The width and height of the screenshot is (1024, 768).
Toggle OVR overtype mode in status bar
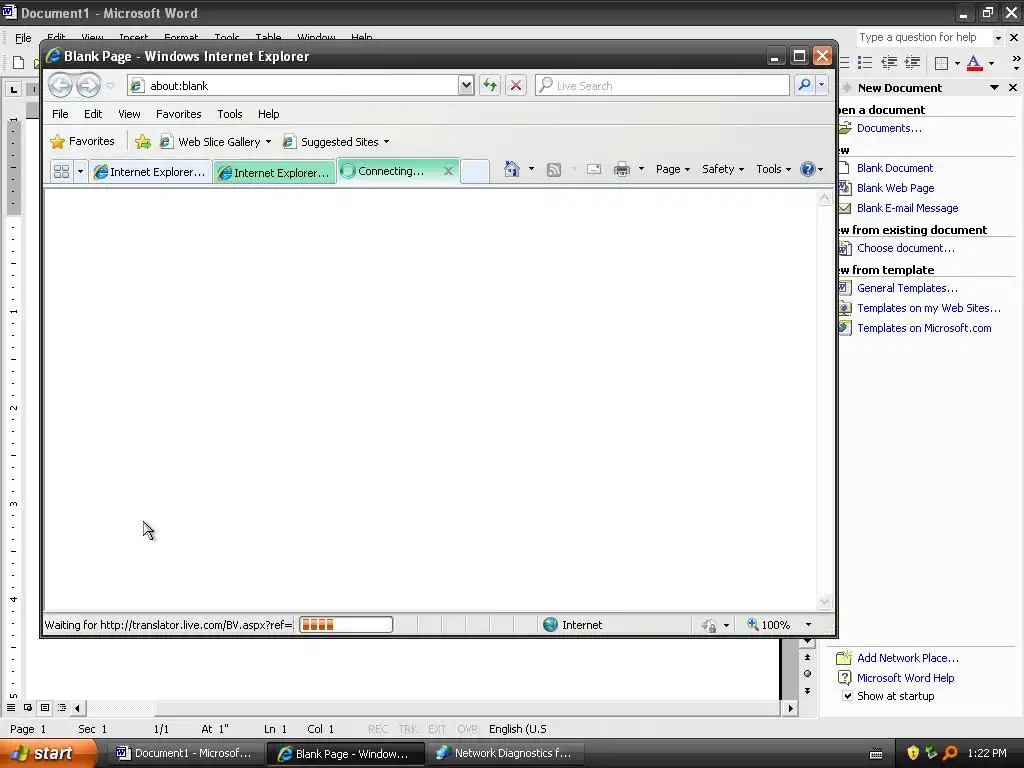[467, 729]
